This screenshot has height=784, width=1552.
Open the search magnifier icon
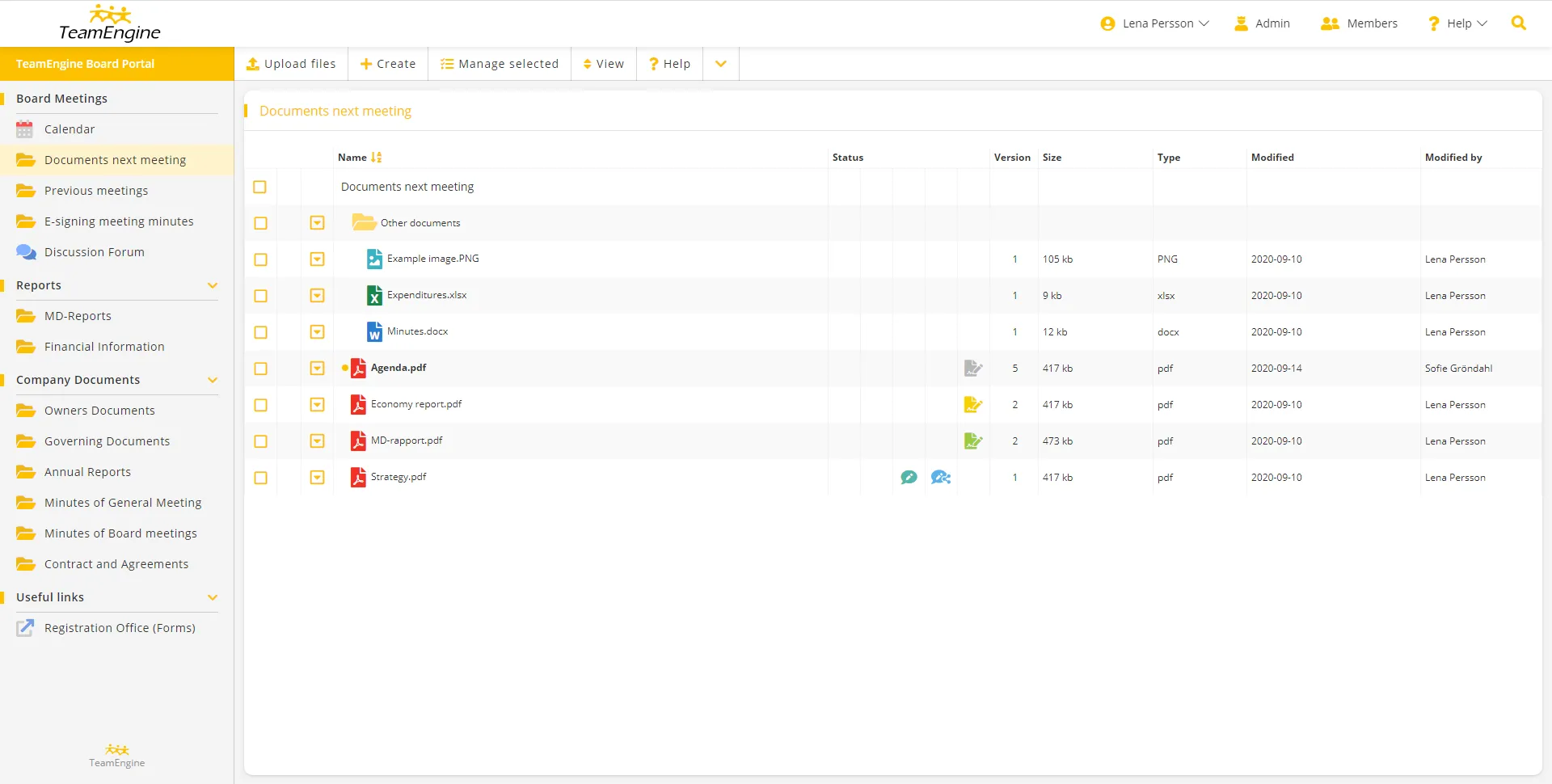pos(1519,23)
